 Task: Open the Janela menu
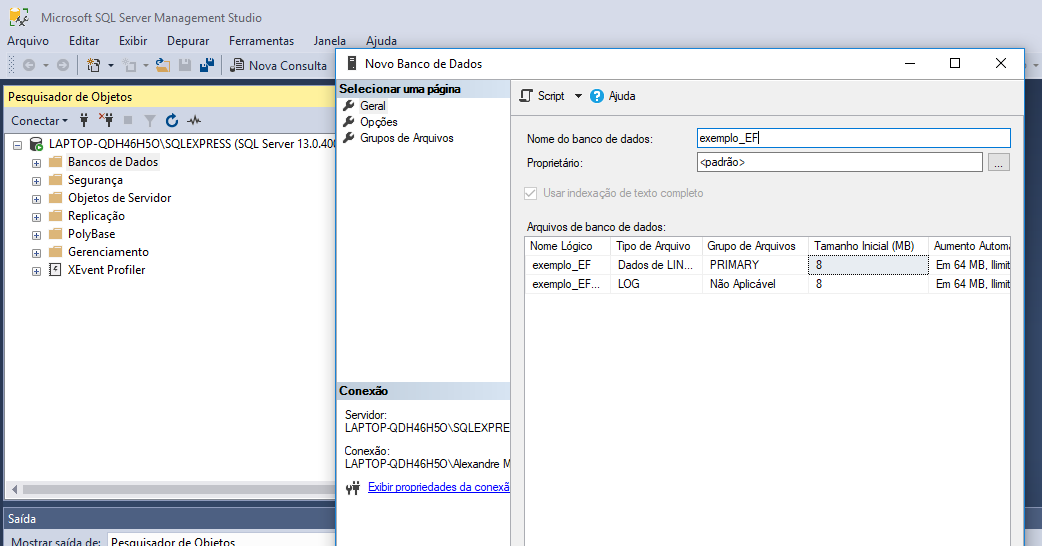[x=330, y=41]
